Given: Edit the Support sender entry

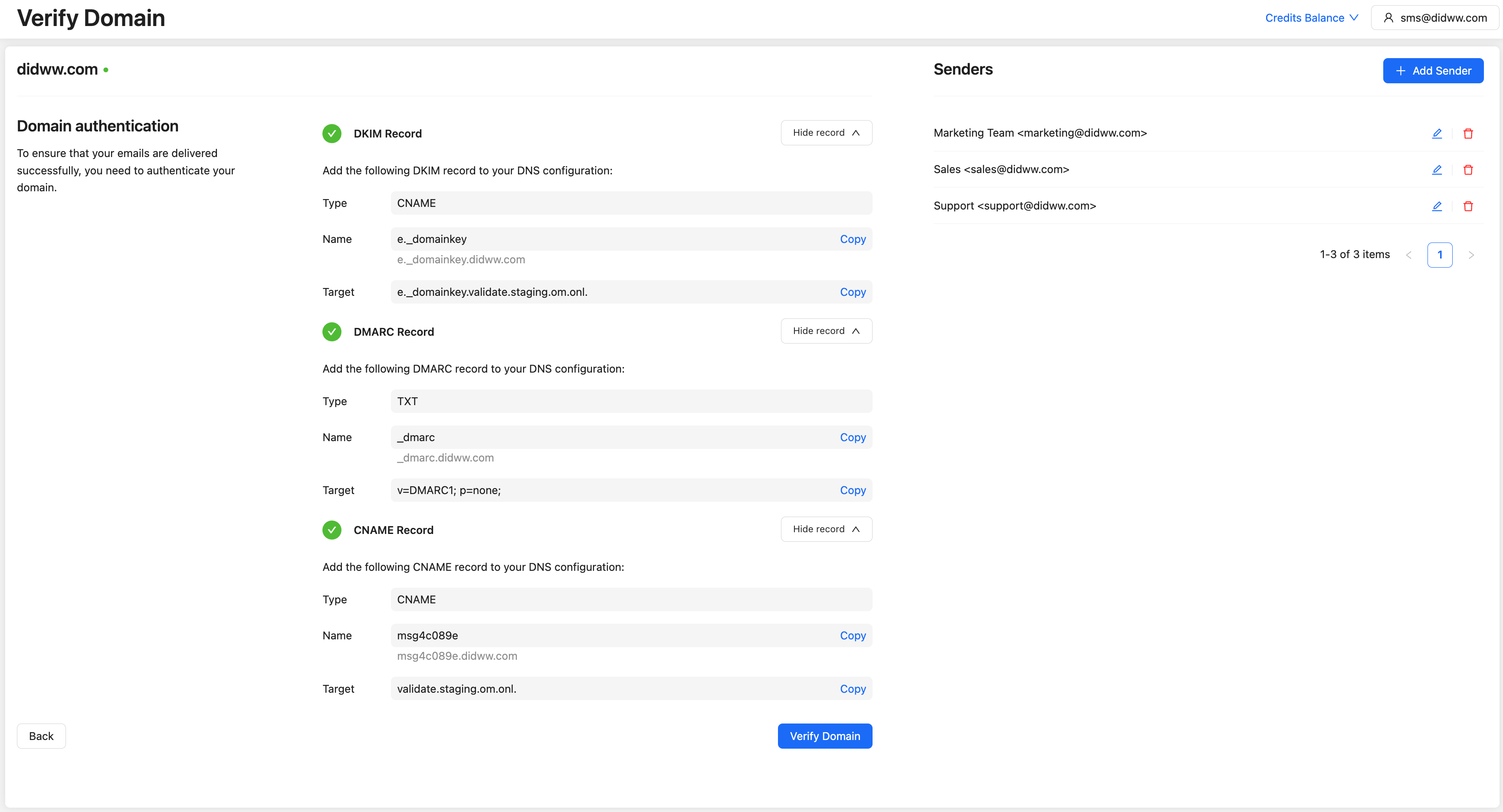Looking at the screenshot, I should (x=1437, y=206).
